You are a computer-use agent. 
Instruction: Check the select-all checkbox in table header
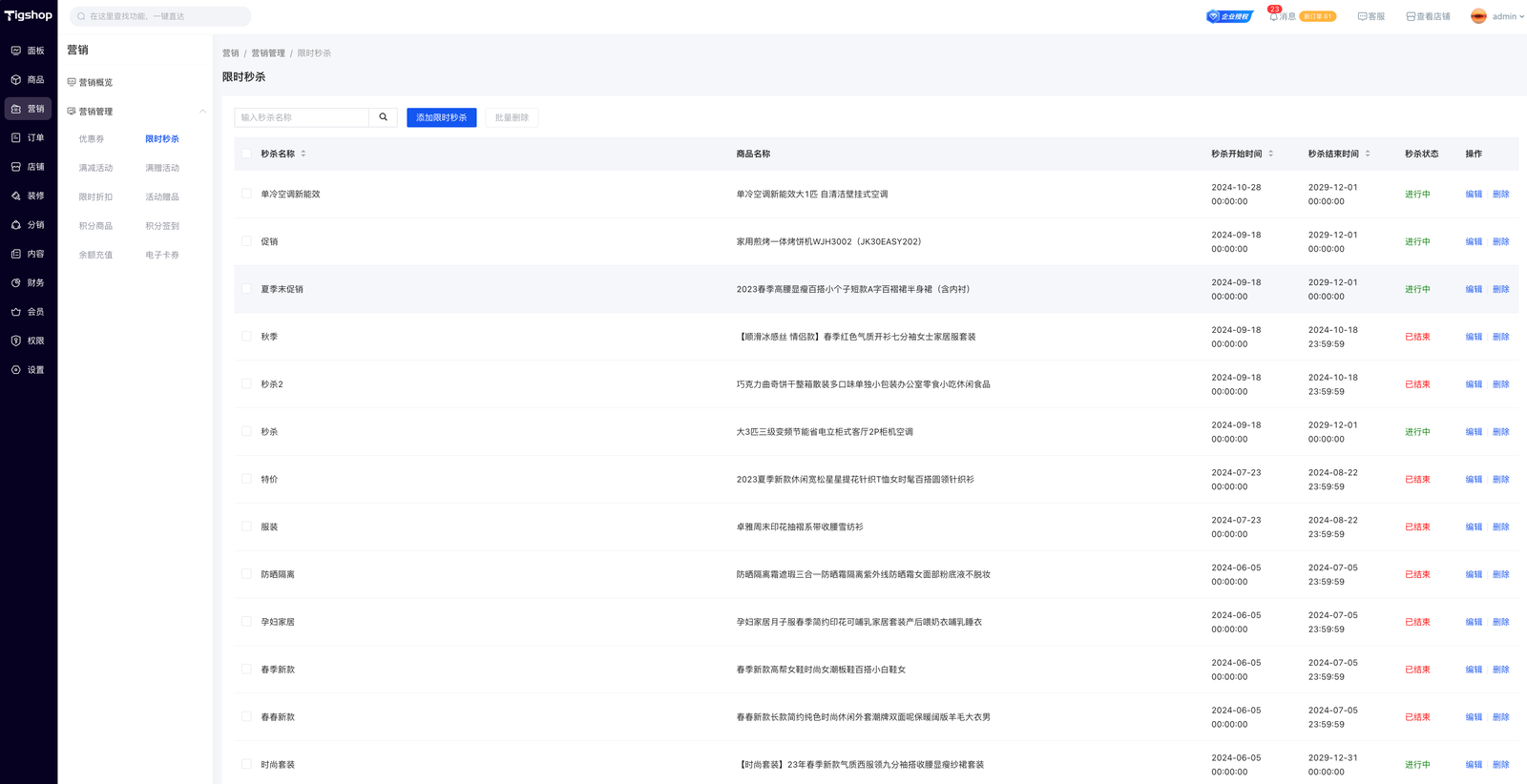pos(246,154)
